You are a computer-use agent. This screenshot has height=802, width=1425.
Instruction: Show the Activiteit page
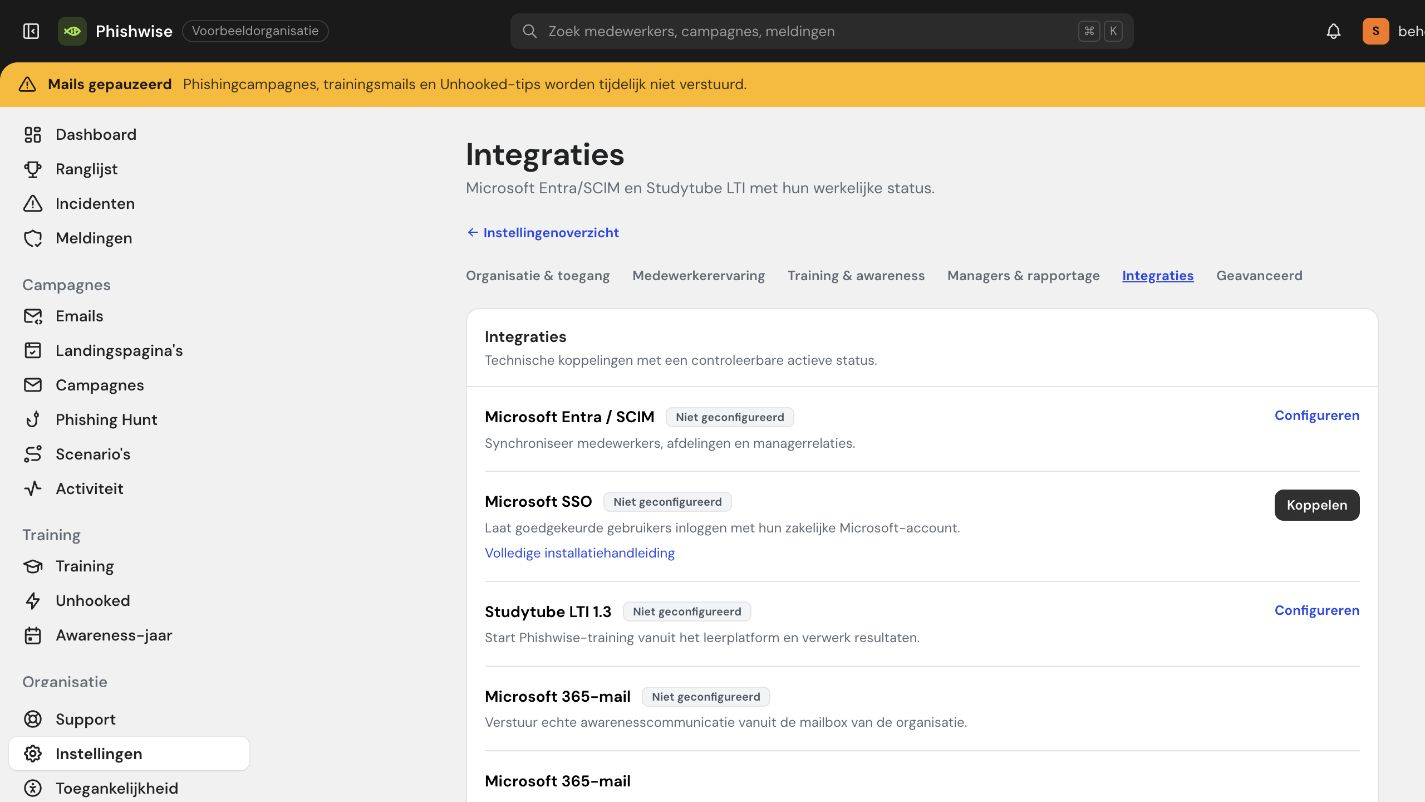[129, 489]
